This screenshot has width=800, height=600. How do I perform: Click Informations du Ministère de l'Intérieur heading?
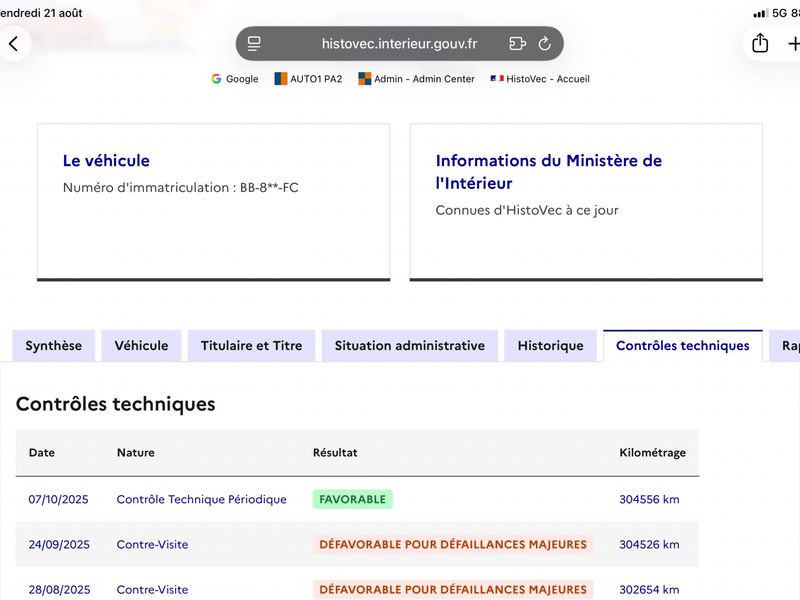point(548,172)
